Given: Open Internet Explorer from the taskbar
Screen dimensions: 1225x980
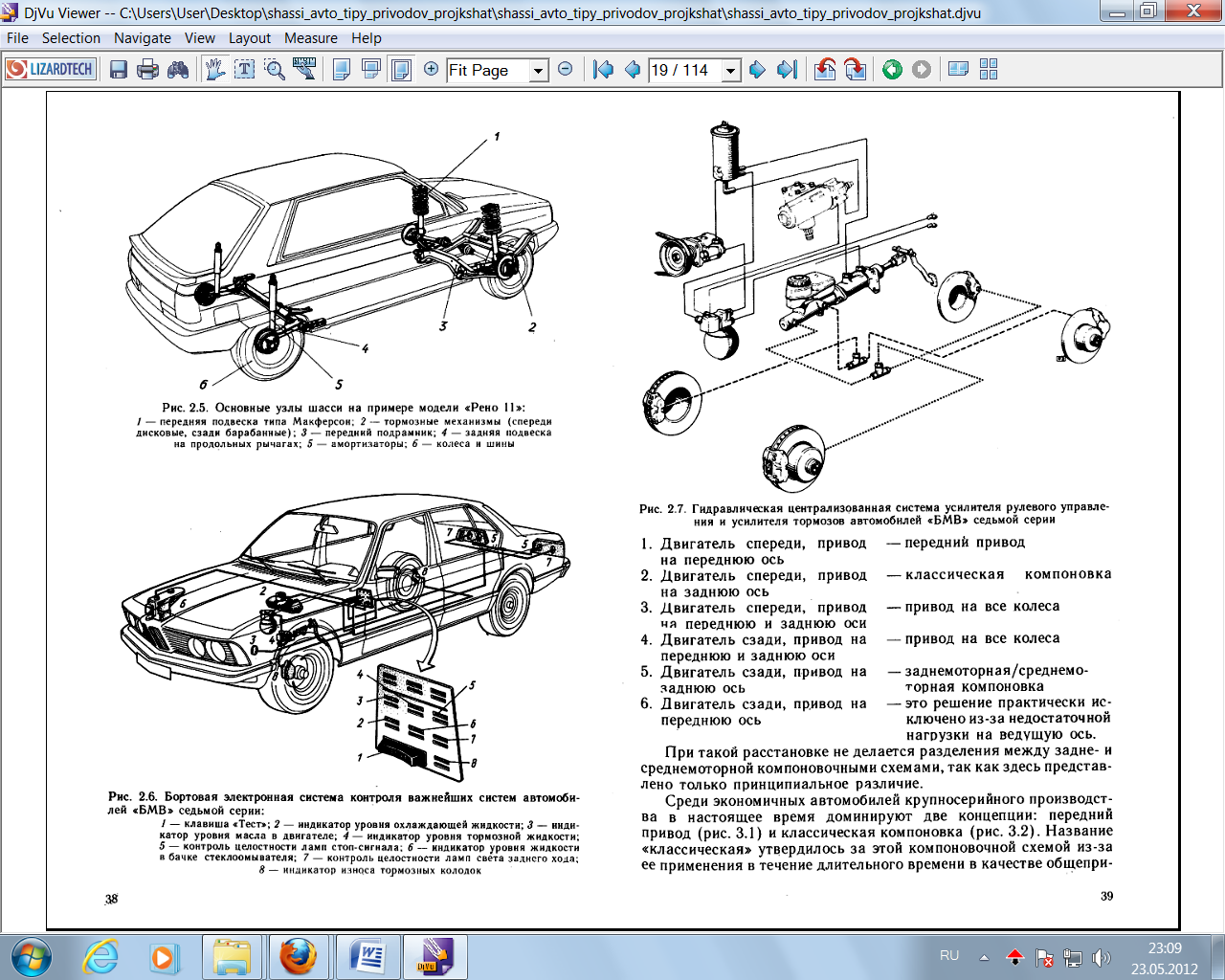Looking at the screenshot, I should coord(100,956).
